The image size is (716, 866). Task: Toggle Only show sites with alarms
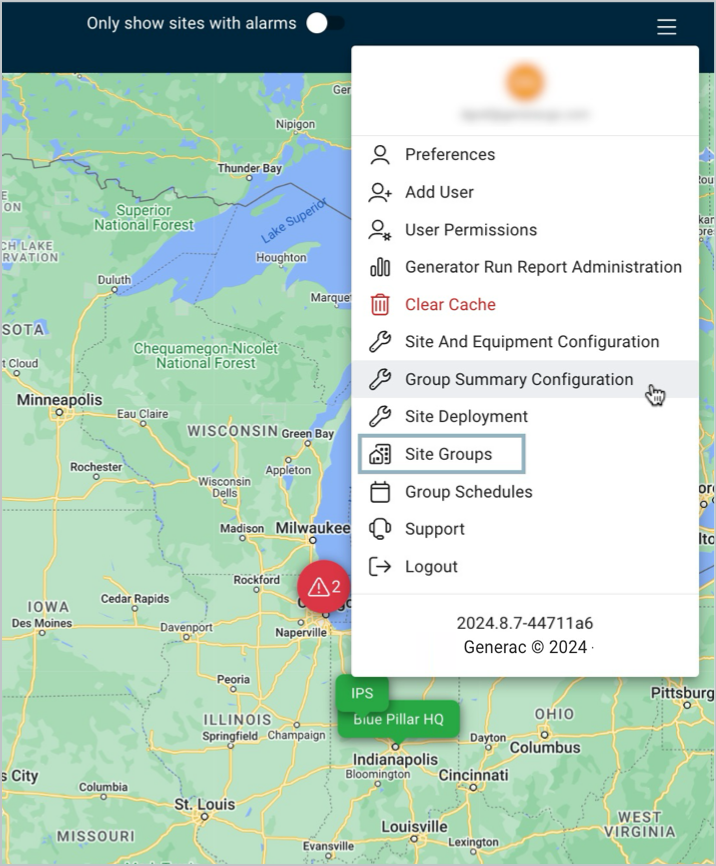pos(325,23)
